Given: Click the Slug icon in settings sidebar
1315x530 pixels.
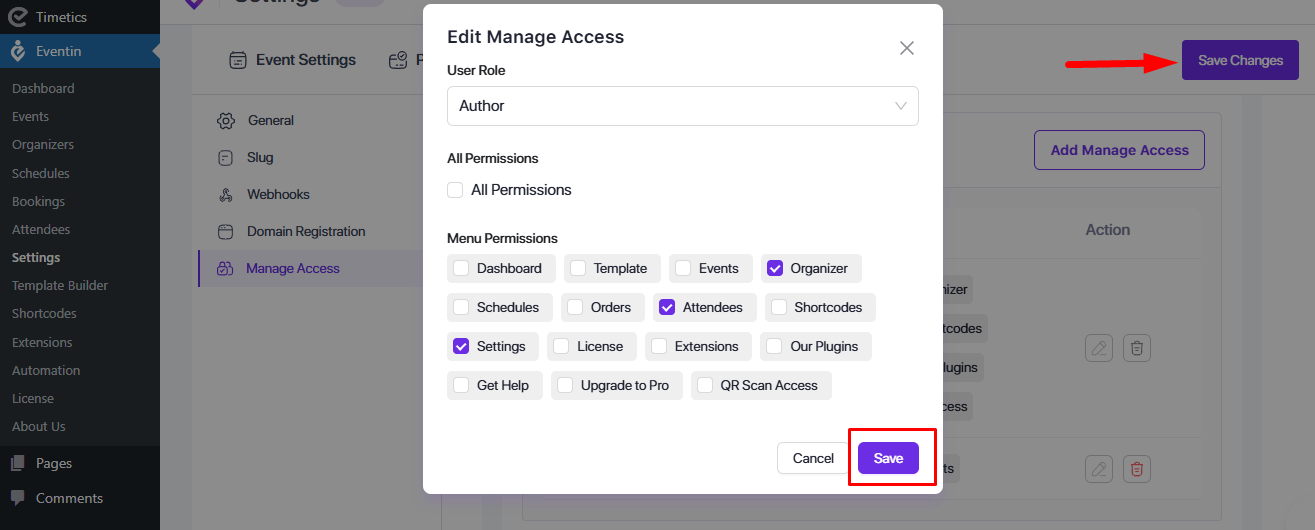Looking at the screenshot, I should click(225, 158).
